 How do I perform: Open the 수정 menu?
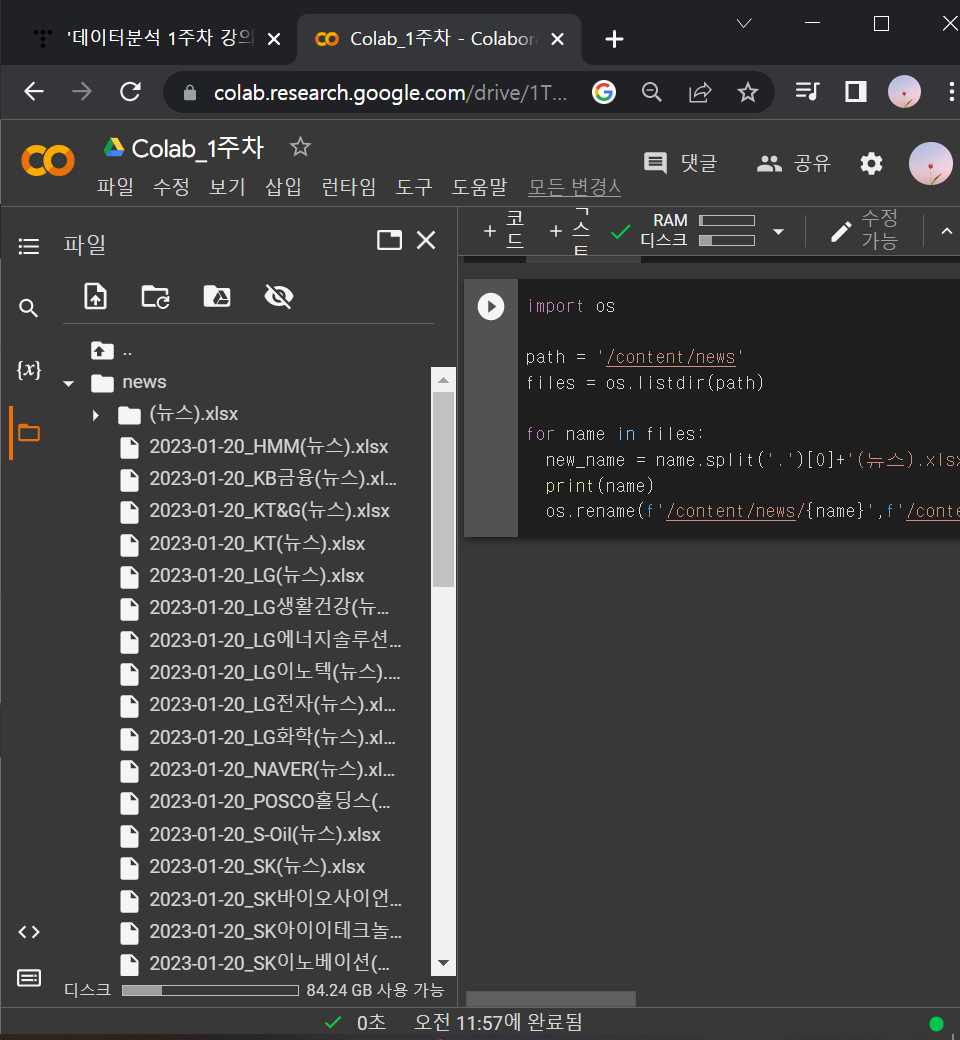171,187
